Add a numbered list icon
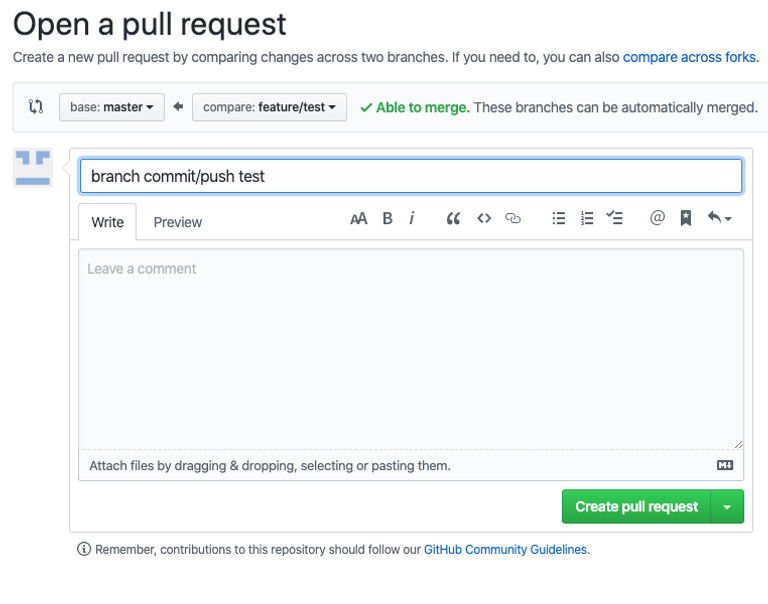Screen dimensions: 768x604 587,218
